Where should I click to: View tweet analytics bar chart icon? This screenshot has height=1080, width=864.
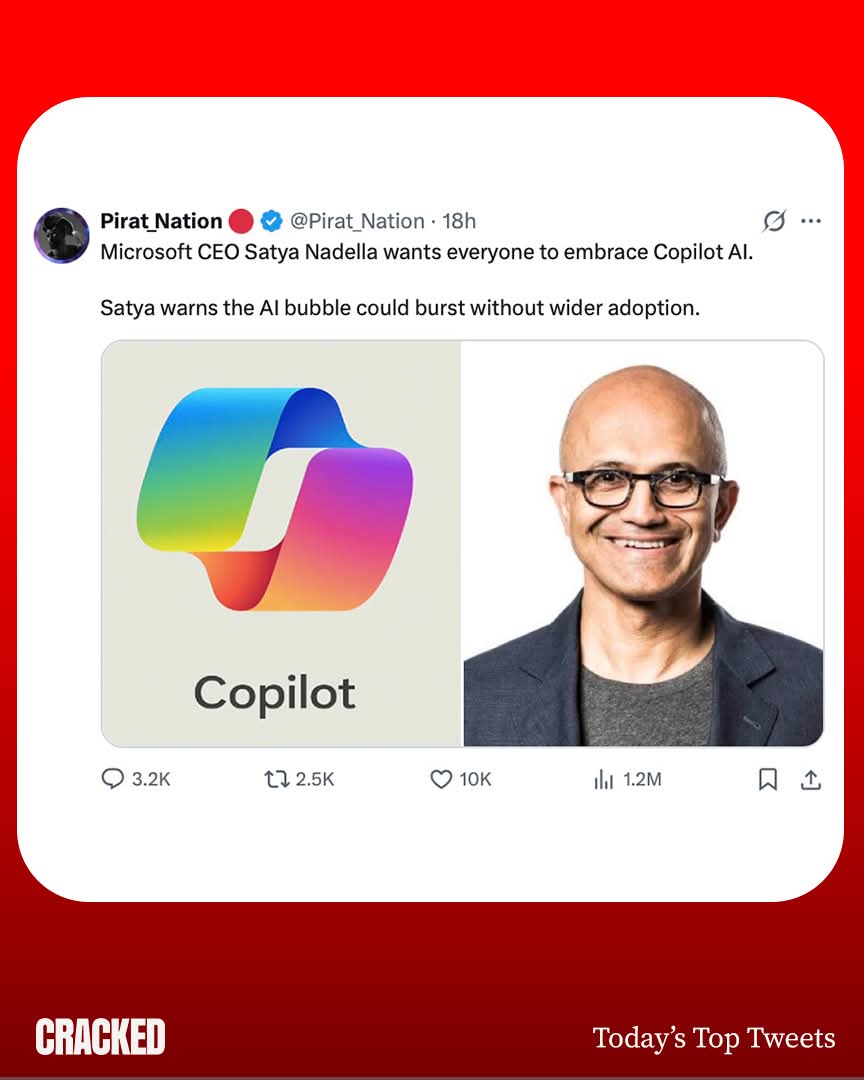coord(604,780)
